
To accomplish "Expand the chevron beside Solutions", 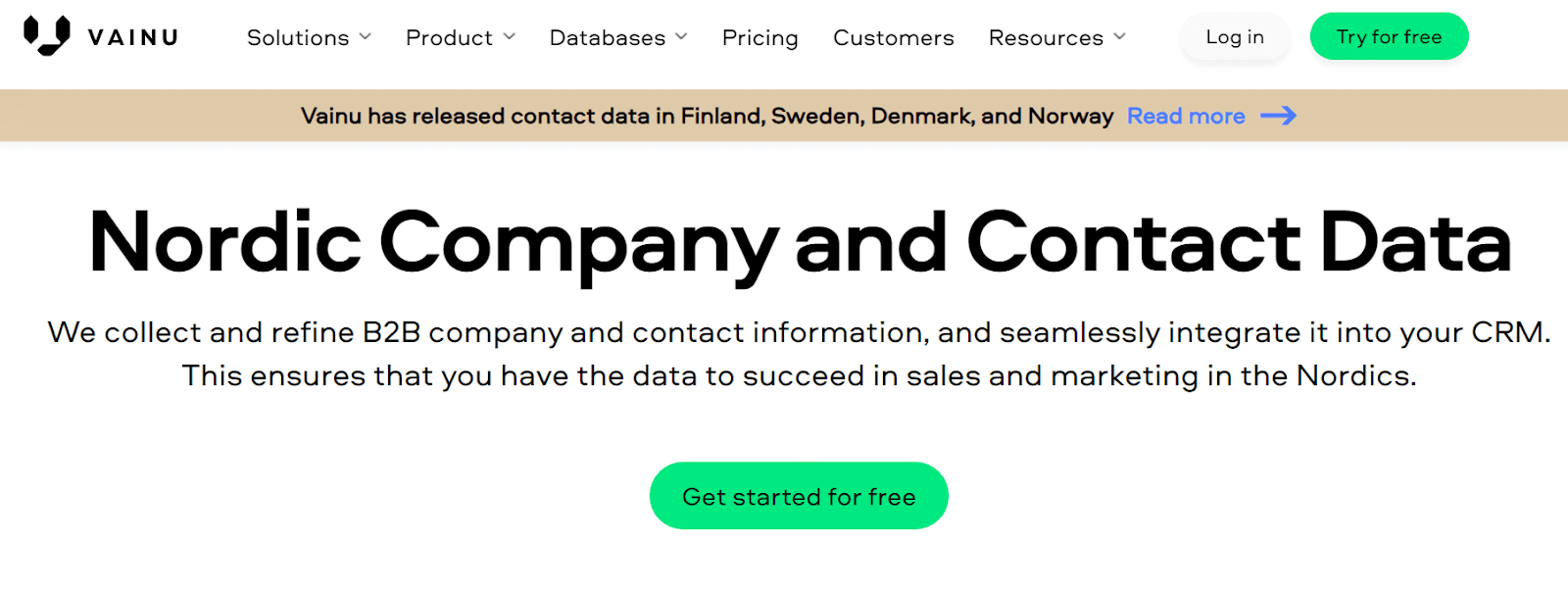I will point(366,36).
